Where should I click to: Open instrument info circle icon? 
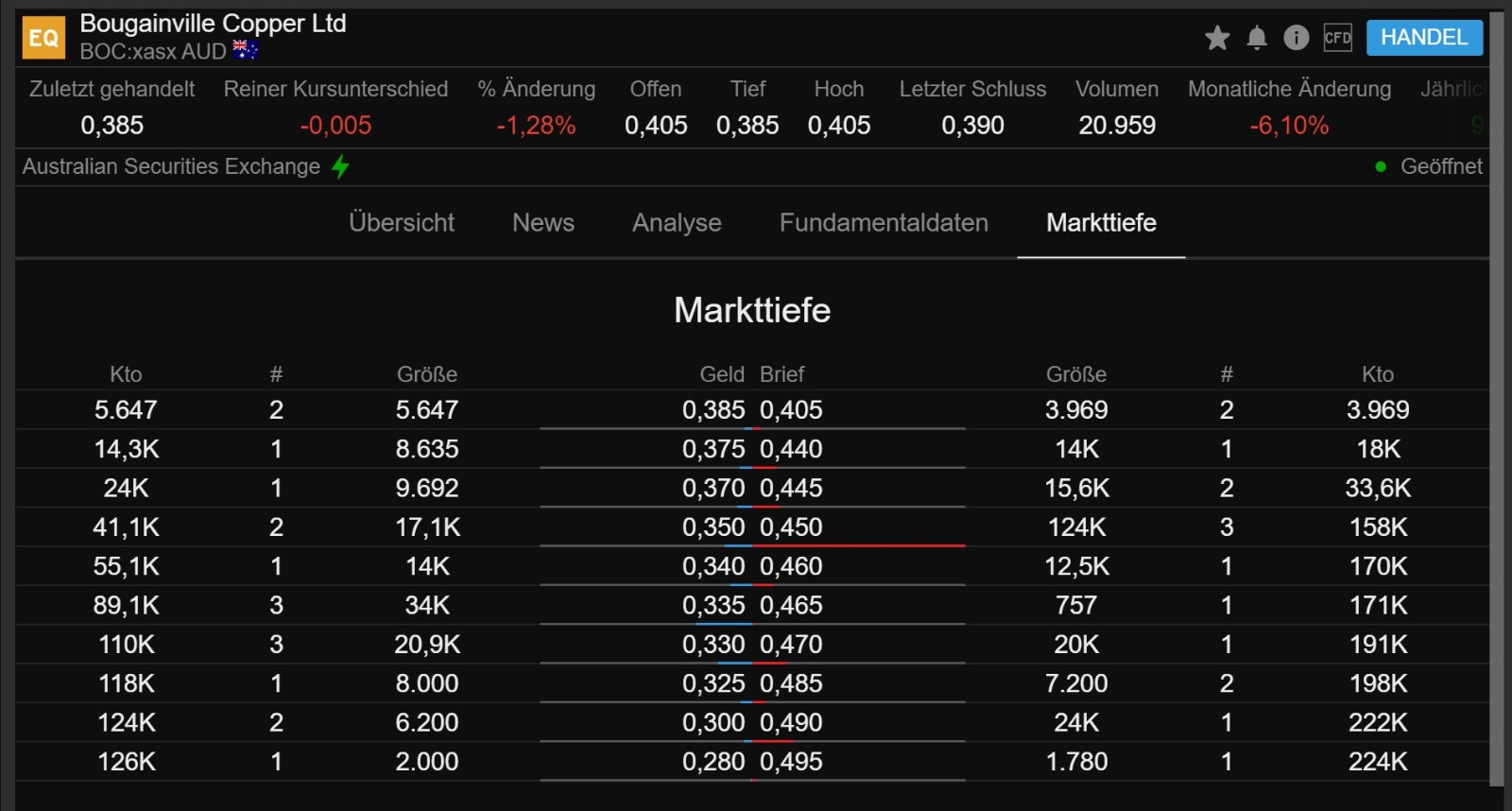pos(1297,38)
